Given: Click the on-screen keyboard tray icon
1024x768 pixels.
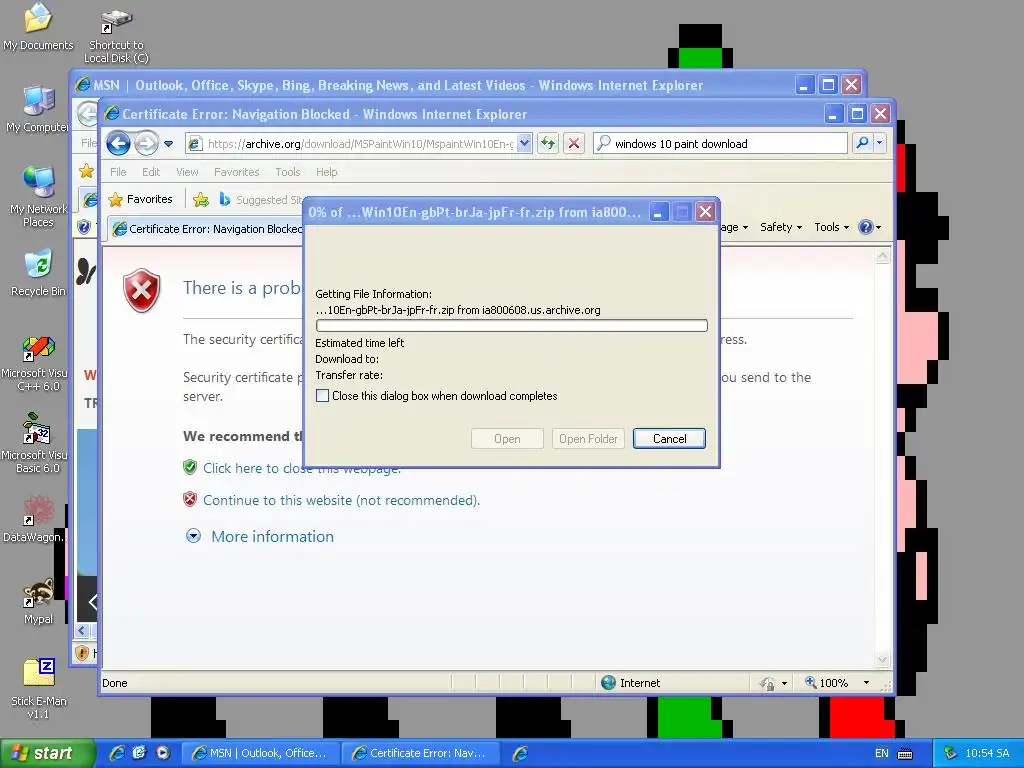Looking at the screenshot, I should (905, 754).
